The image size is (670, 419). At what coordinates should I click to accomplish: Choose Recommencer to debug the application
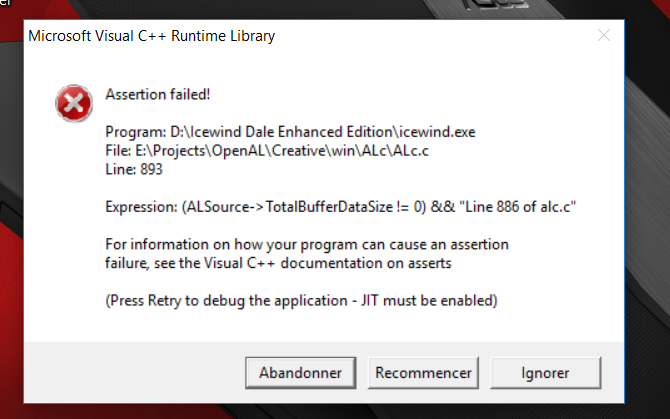coord(423,373)
